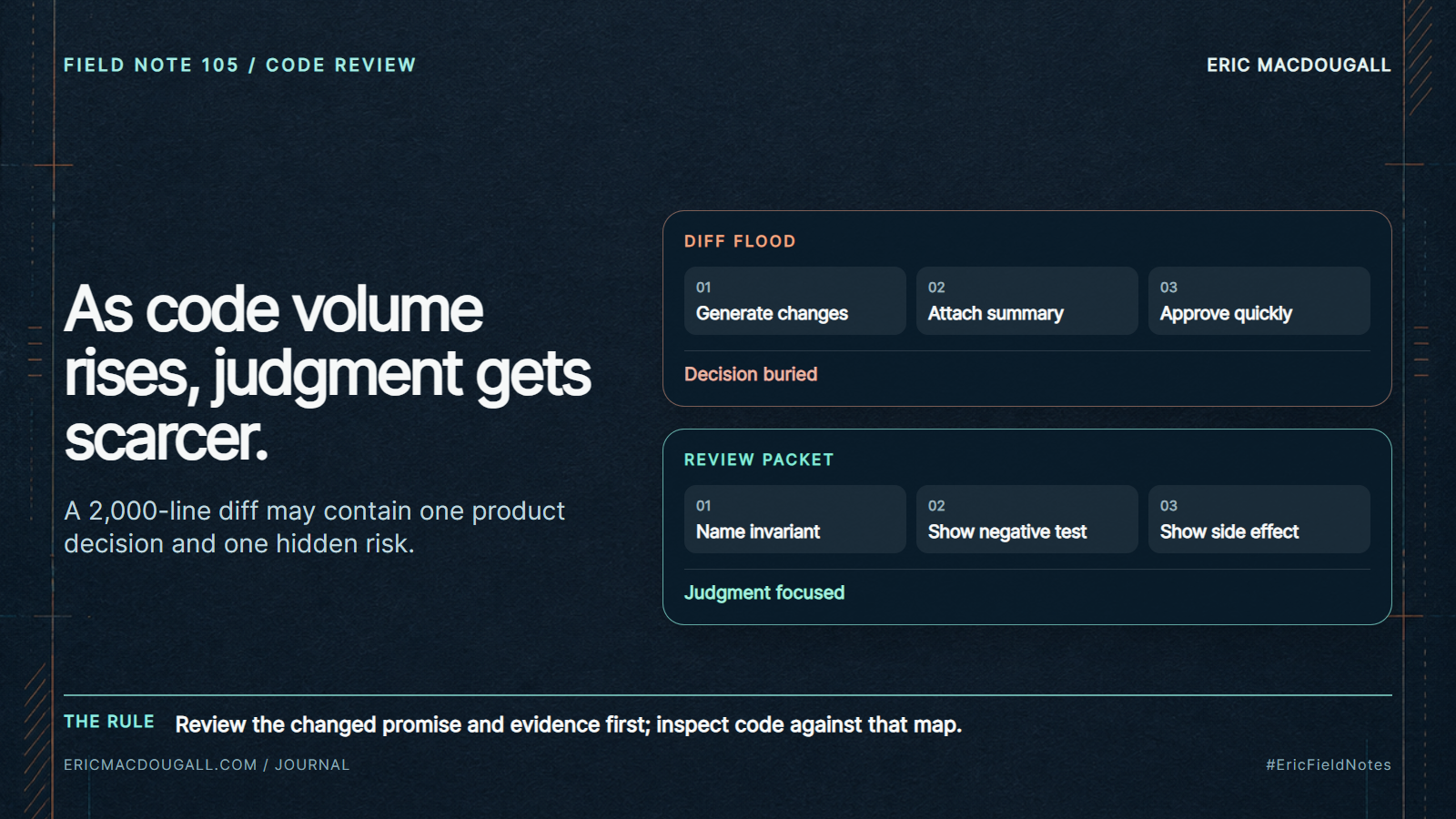1456x819 pixels.
Task: Click the REVIEW PACKET panel heading
Action: [759, 460]
